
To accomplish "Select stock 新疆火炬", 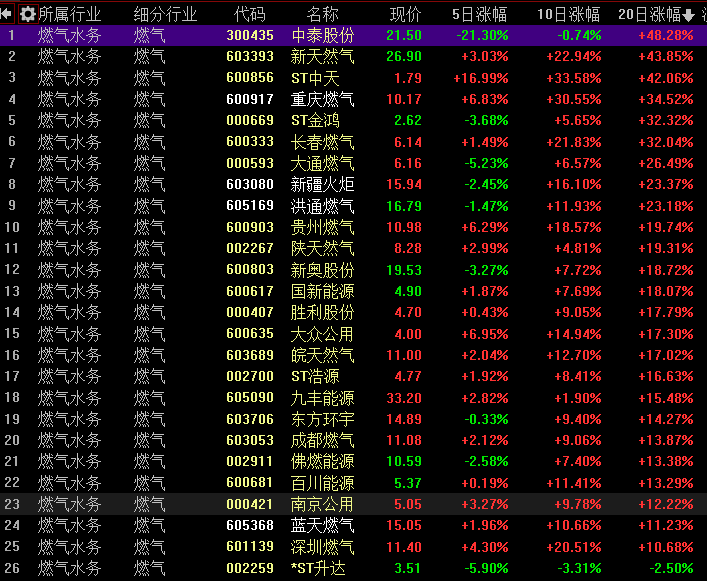I will (x=323, y=184).
